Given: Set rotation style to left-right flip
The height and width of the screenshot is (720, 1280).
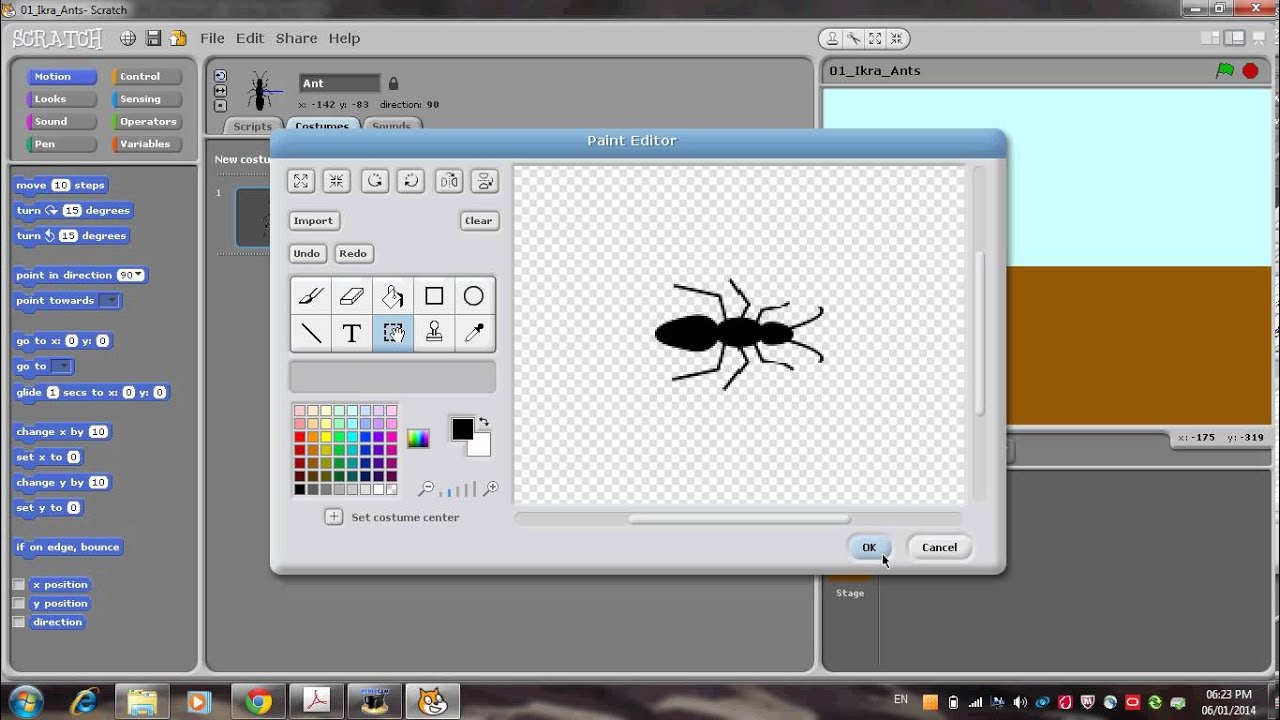Looking at the screenshot, I should [221, 91].
